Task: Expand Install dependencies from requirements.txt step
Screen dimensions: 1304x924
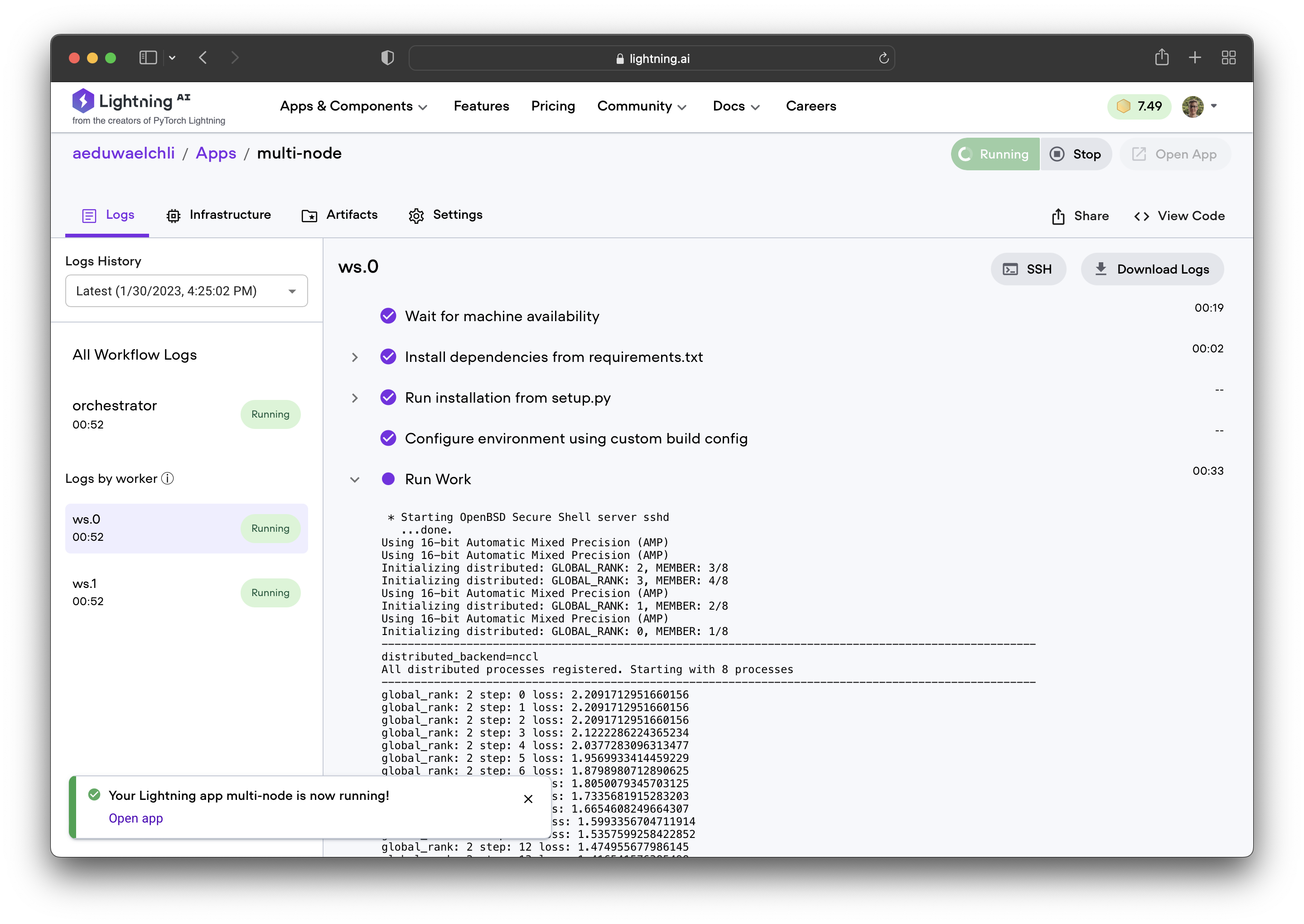Action: (355, 357)
